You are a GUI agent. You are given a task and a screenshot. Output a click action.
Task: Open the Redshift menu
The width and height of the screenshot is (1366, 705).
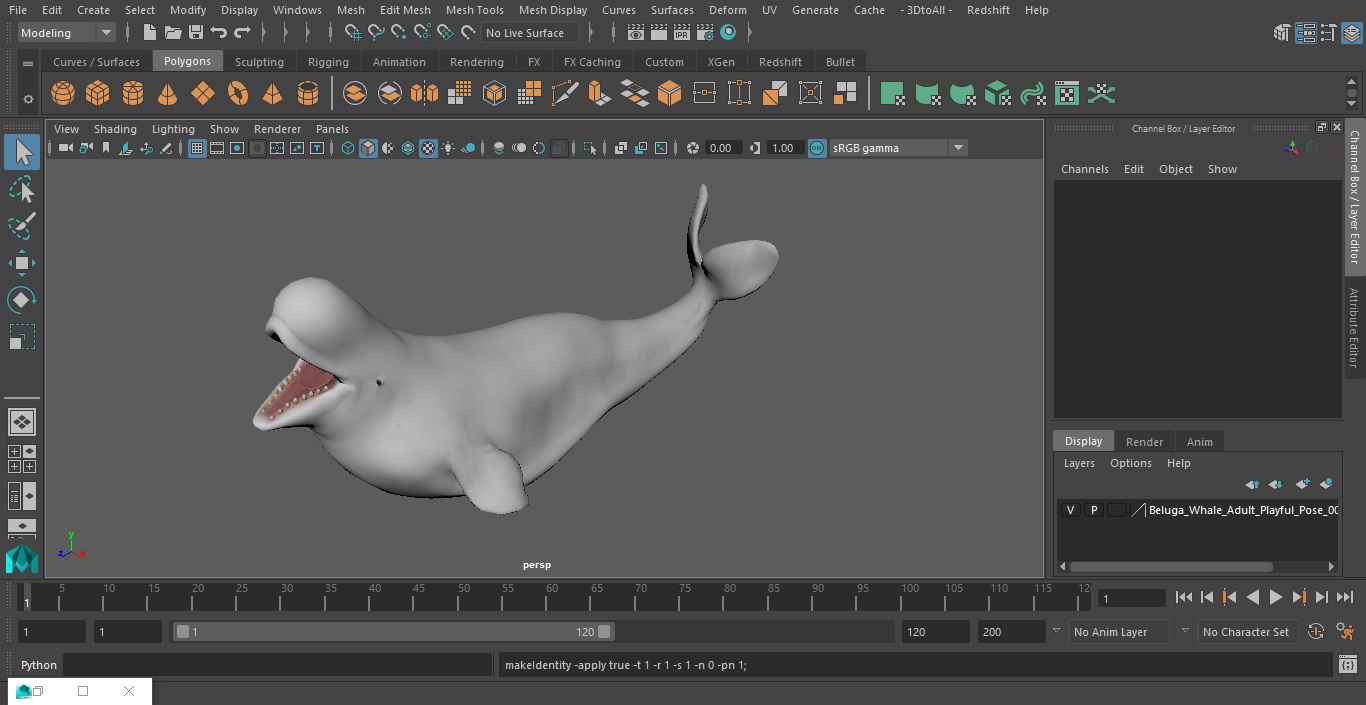coord(988,10)
